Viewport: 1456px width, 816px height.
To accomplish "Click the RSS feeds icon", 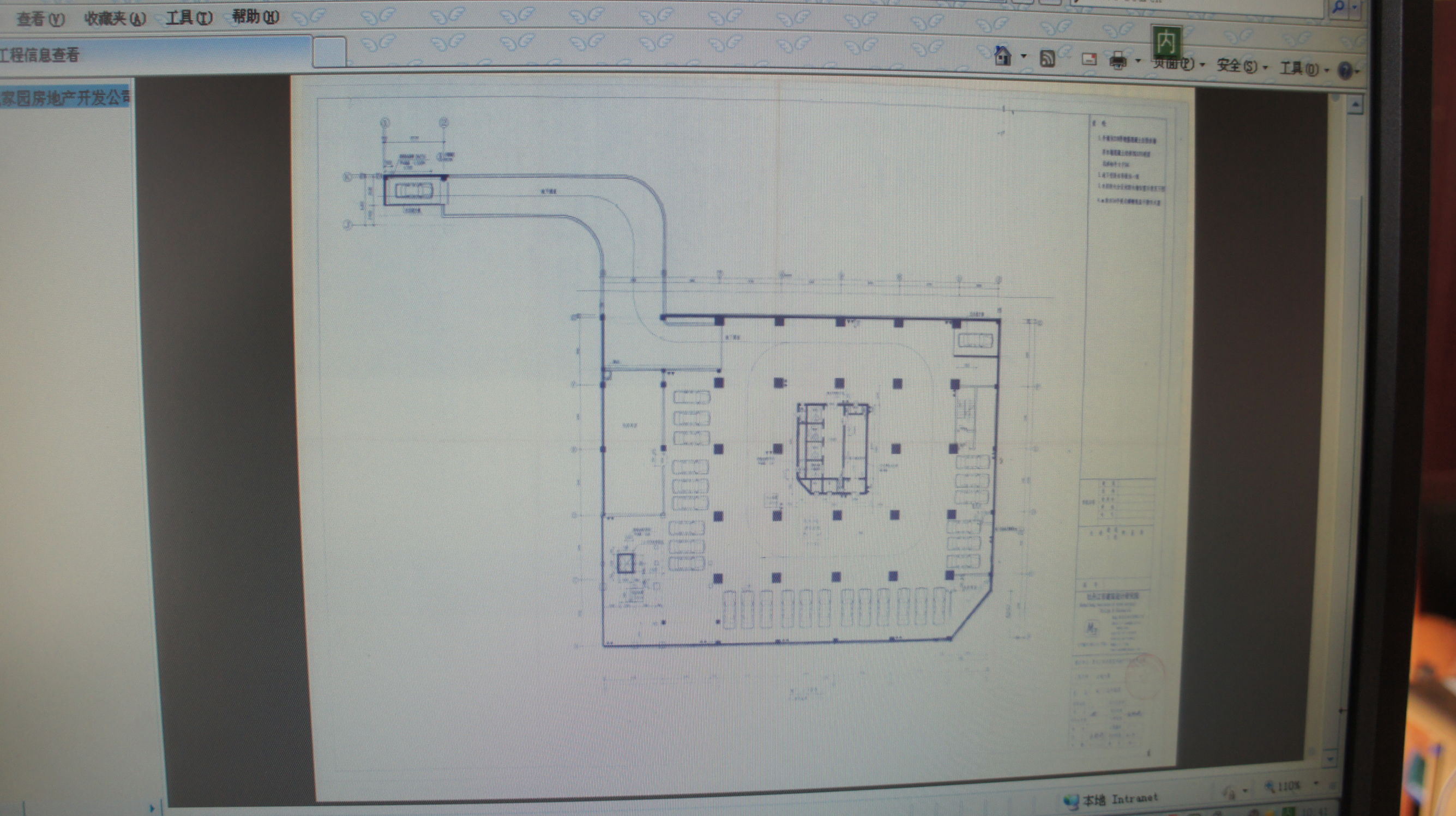I will (x=1047, y=59).
